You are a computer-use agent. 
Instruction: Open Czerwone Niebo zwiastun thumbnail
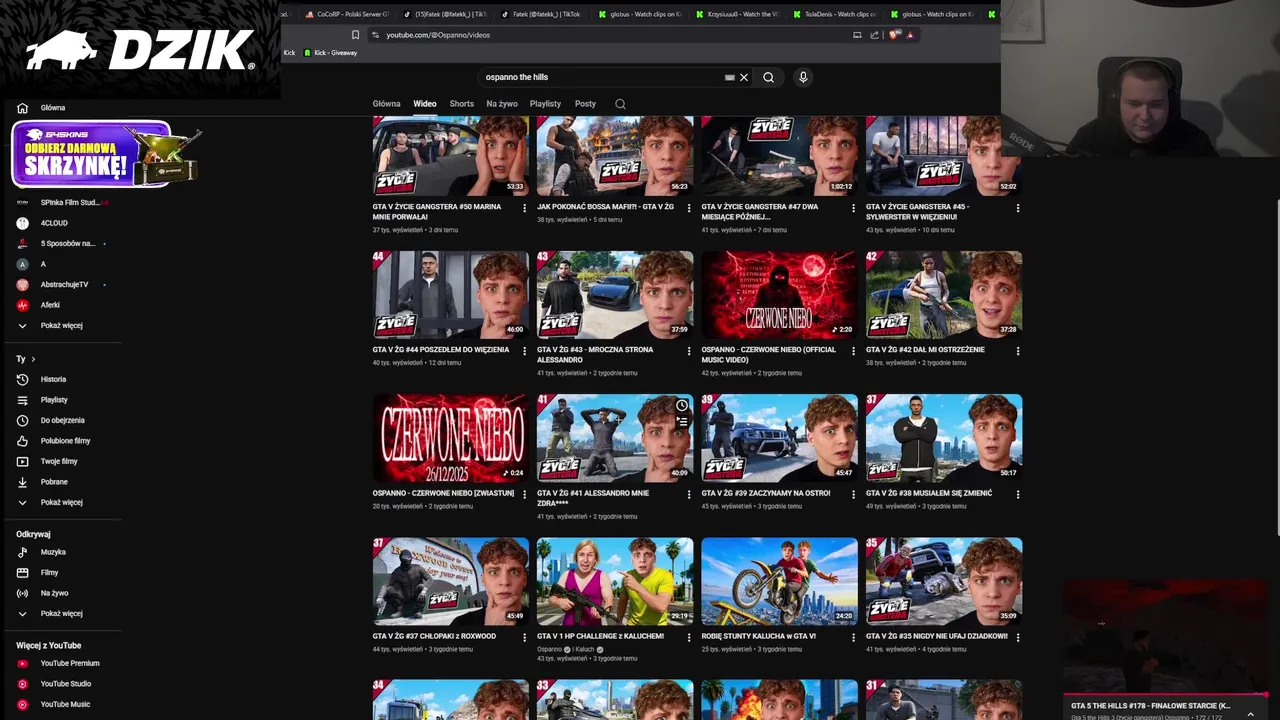pos(450,438)
